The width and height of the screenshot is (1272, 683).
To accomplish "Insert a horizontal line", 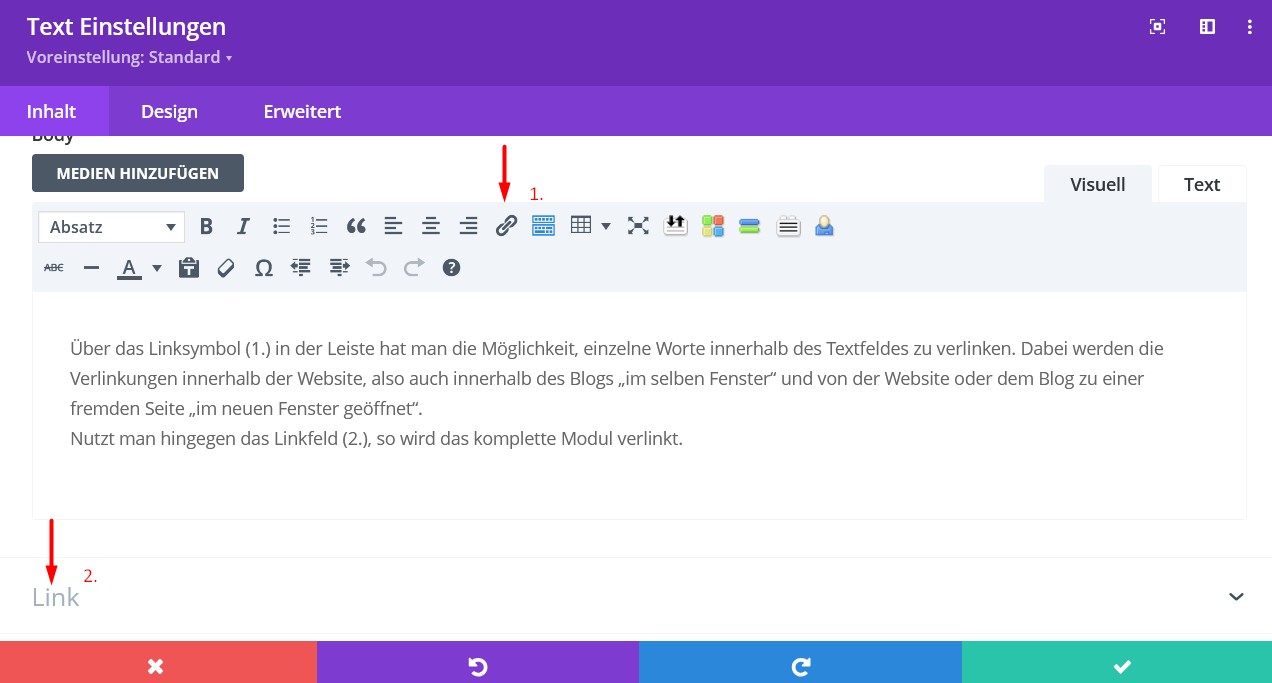I will 91,267.
